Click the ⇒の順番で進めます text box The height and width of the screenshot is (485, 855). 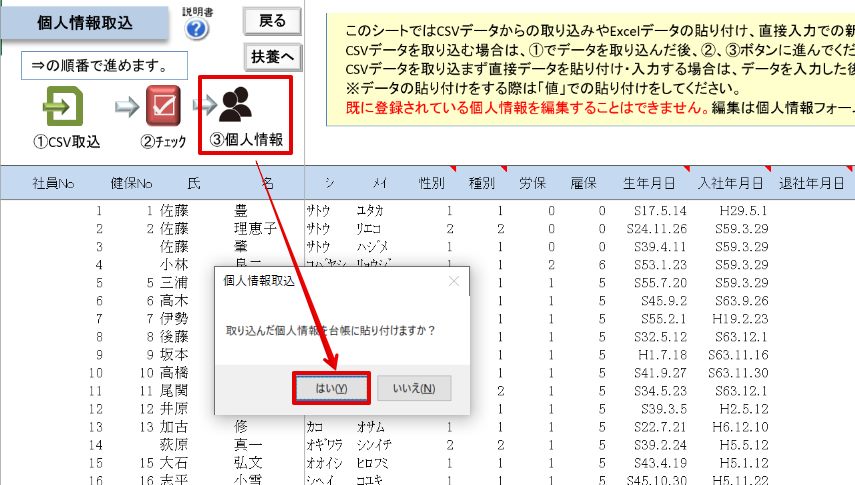104,66
